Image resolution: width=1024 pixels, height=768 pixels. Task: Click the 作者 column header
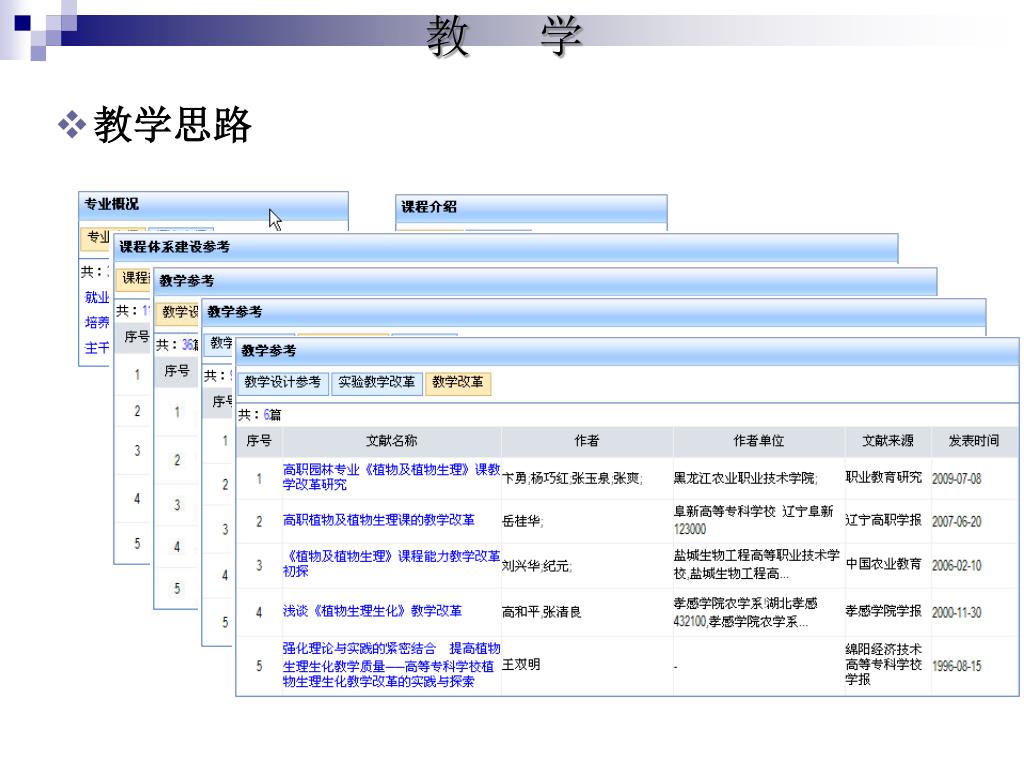pyautogui.click(x=586, y=441)
